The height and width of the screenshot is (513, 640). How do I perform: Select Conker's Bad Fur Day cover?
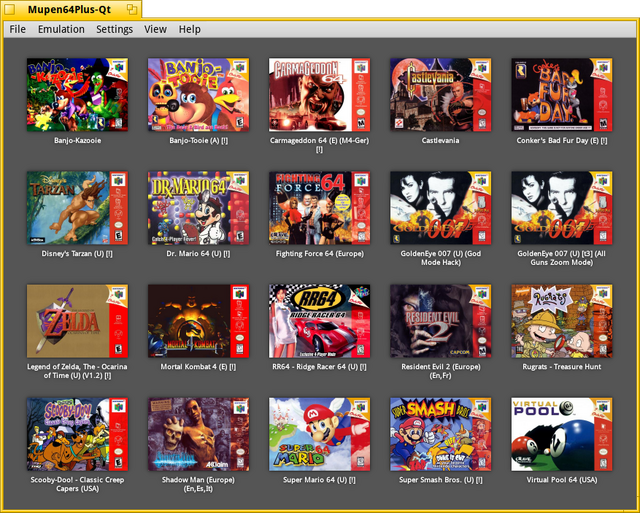562,95
